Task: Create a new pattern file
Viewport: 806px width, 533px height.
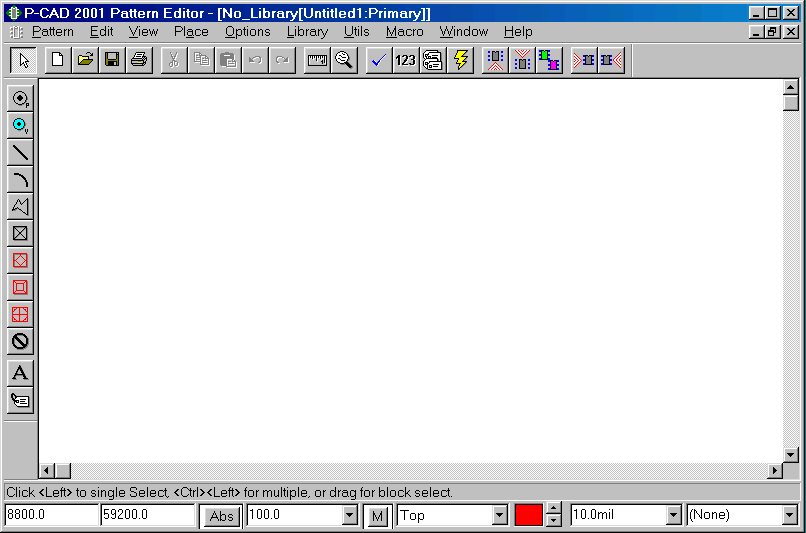Action: click(x=58, y=60)
